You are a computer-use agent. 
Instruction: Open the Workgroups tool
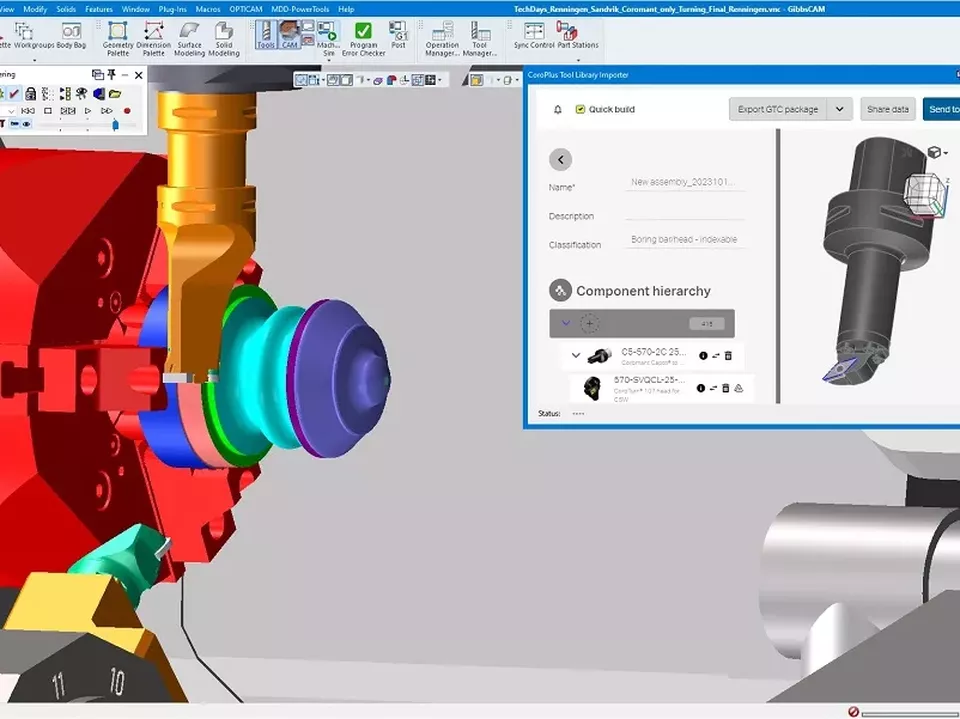click(x=34, y=36)
